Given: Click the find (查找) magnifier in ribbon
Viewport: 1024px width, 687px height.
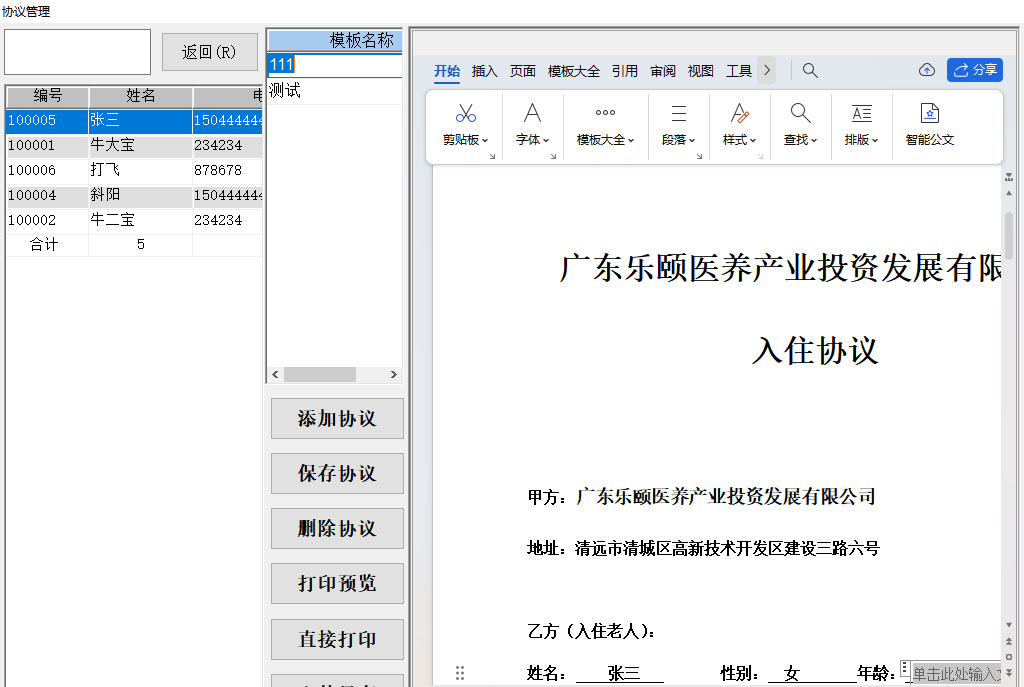Looking at the screenshot, I should (800, 114).
